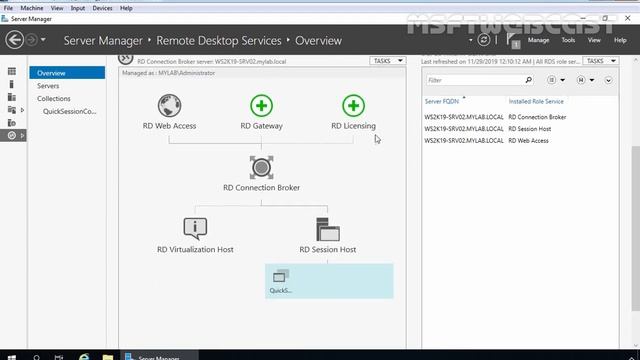
Task: Sort by Installed Role Service column
Action: 536,101
